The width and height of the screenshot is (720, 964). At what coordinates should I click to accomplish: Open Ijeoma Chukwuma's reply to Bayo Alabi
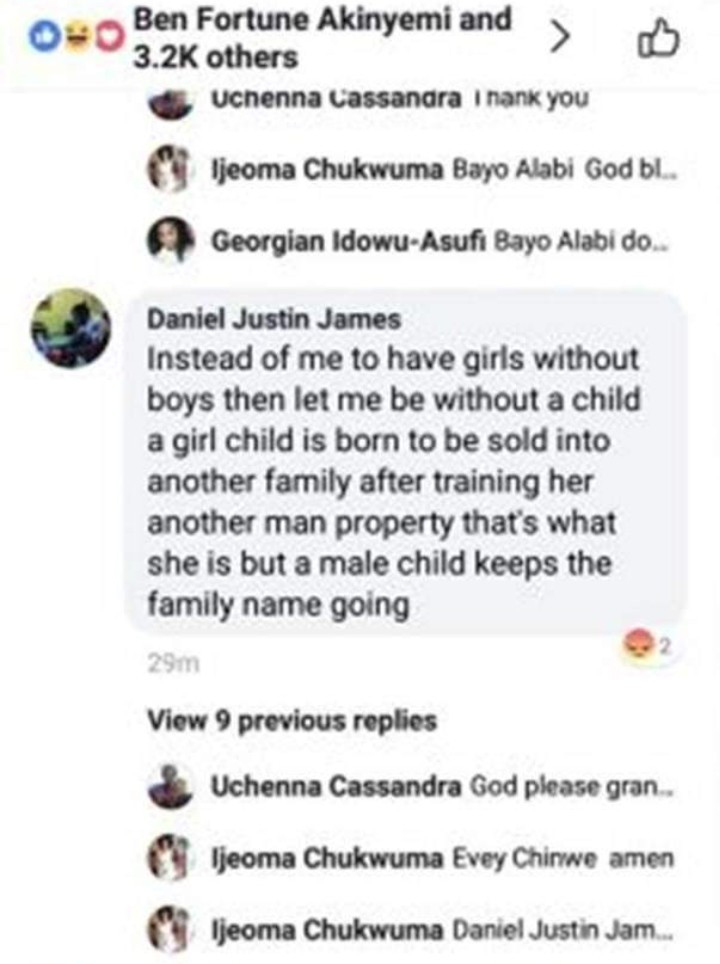(444, 168)
